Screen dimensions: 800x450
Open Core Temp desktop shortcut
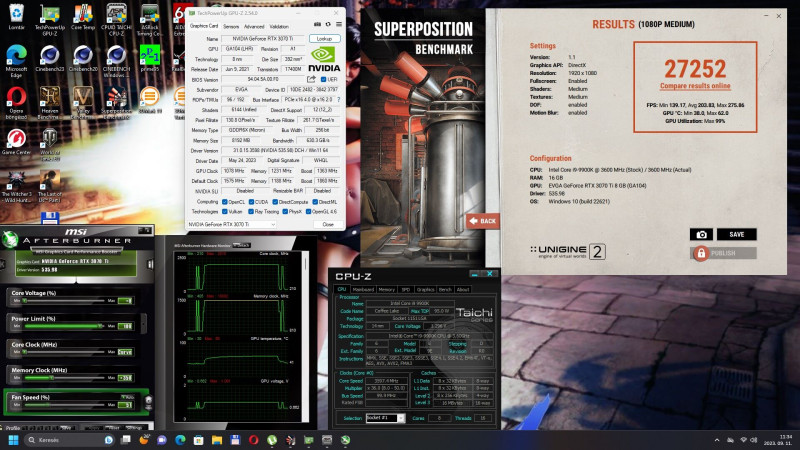point(83,16)
